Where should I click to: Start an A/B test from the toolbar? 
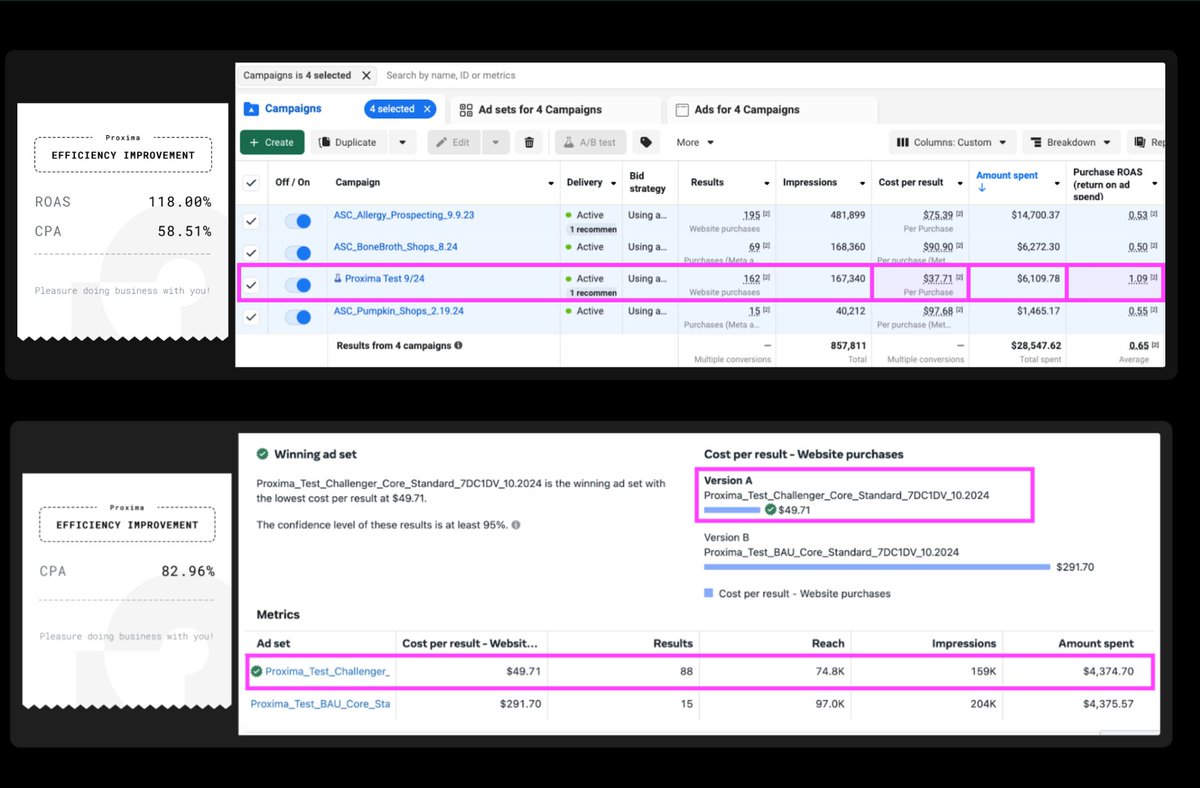(x=590, y=142)
